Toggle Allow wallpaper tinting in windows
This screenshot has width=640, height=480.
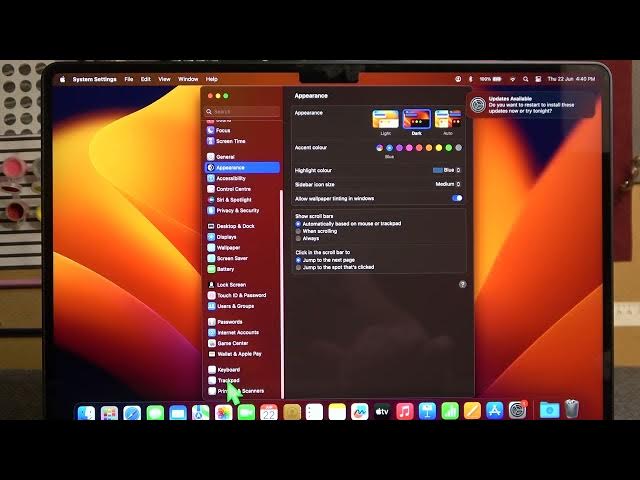point(457,198)
